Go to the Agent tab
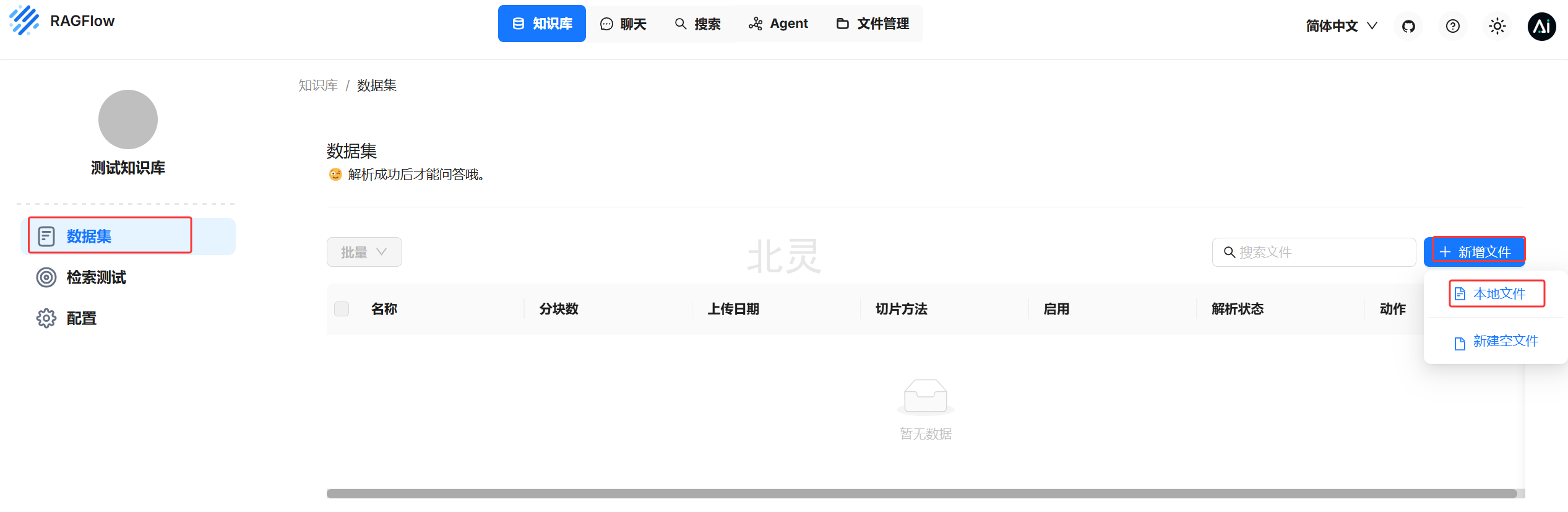The height and width of the screenshot is (512, 1568). click(x=778, y=24)
